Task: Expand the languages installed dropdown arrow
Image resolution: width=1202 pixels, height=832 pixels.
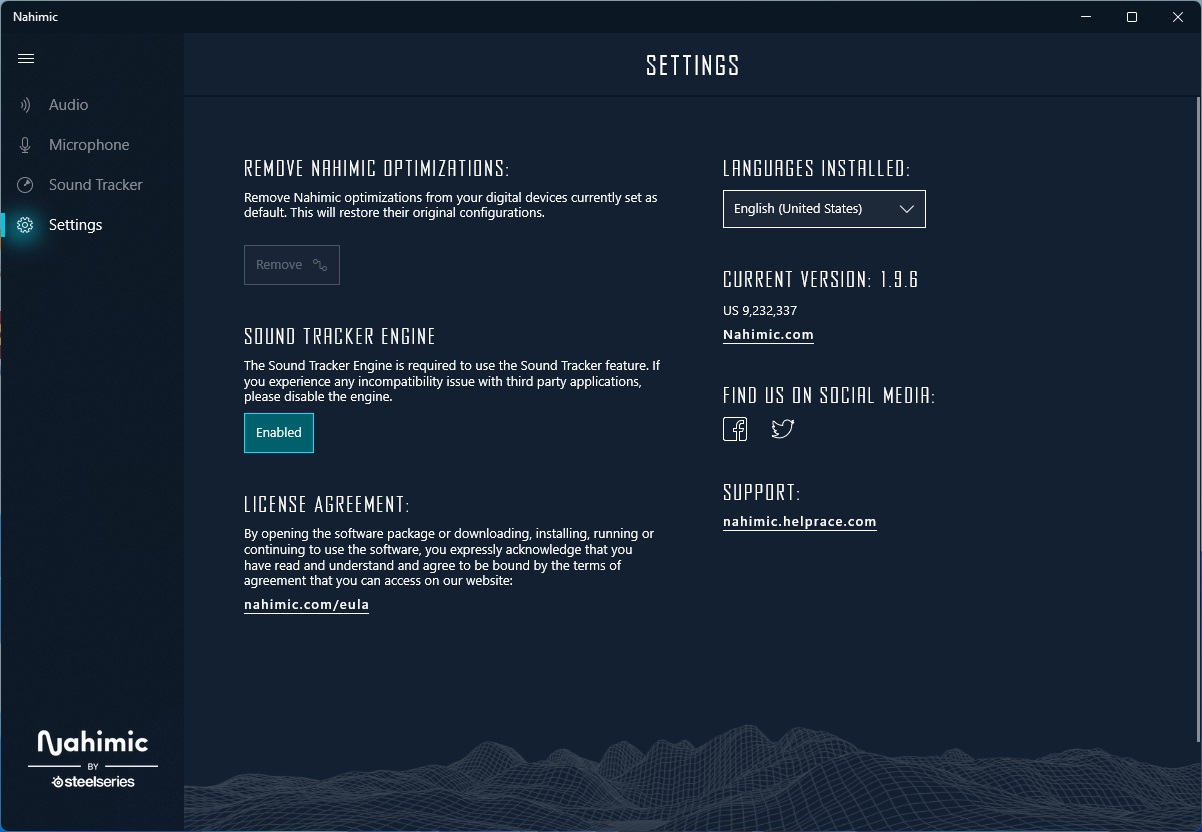Action: (x=907, y=209)
